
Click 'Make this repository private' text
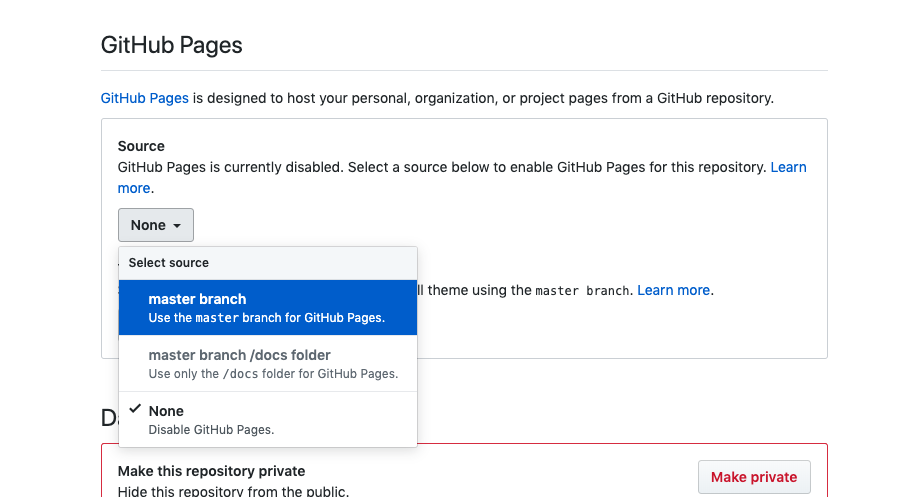pos(212,471)
